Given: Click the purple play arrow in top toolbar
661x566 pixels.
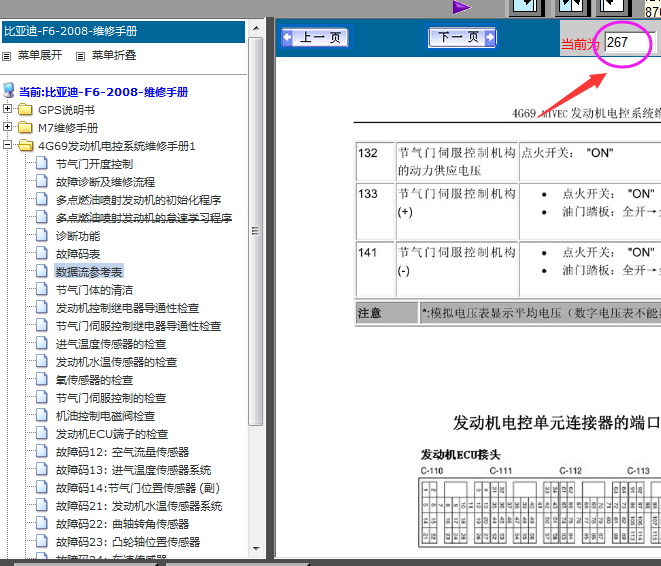Looking at the screenshot, I should pos(462,7).
